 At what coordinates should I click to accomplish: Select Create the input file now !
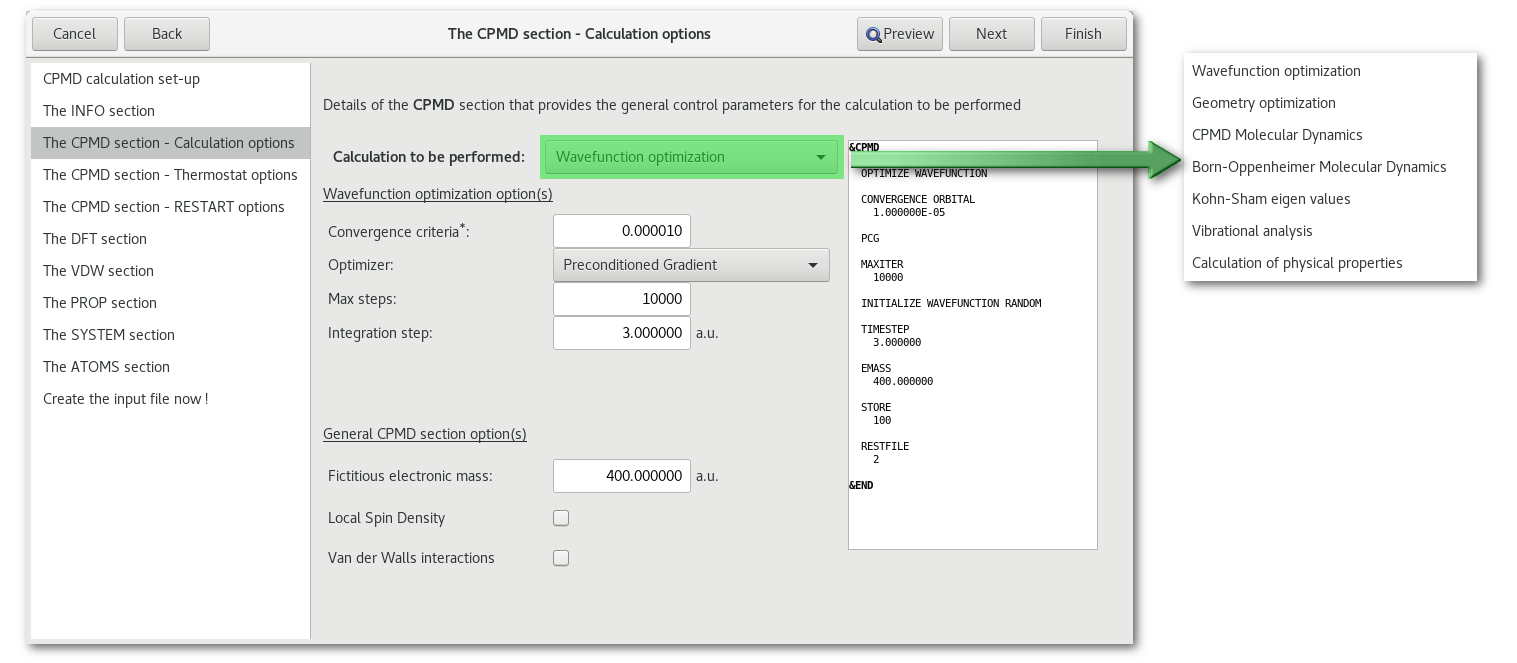pyautogui.click(x=125, y=399)
